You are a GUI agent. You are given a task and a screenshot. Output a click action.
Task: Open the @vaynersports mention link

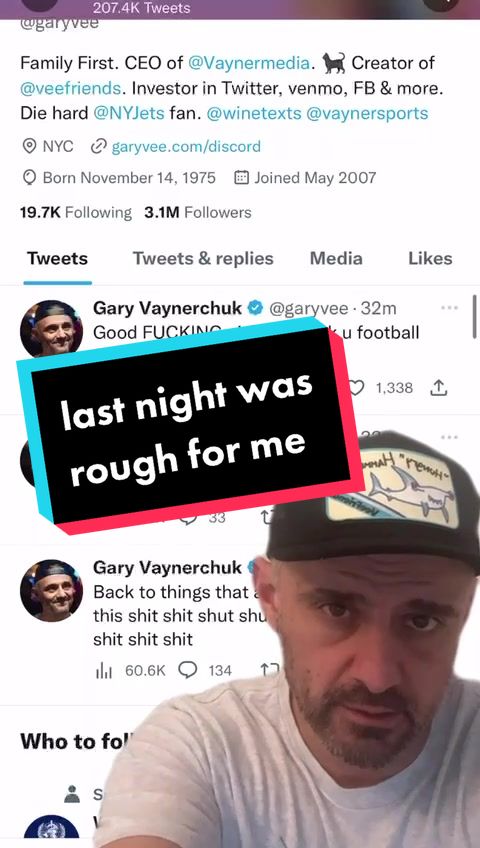[367, 114]
